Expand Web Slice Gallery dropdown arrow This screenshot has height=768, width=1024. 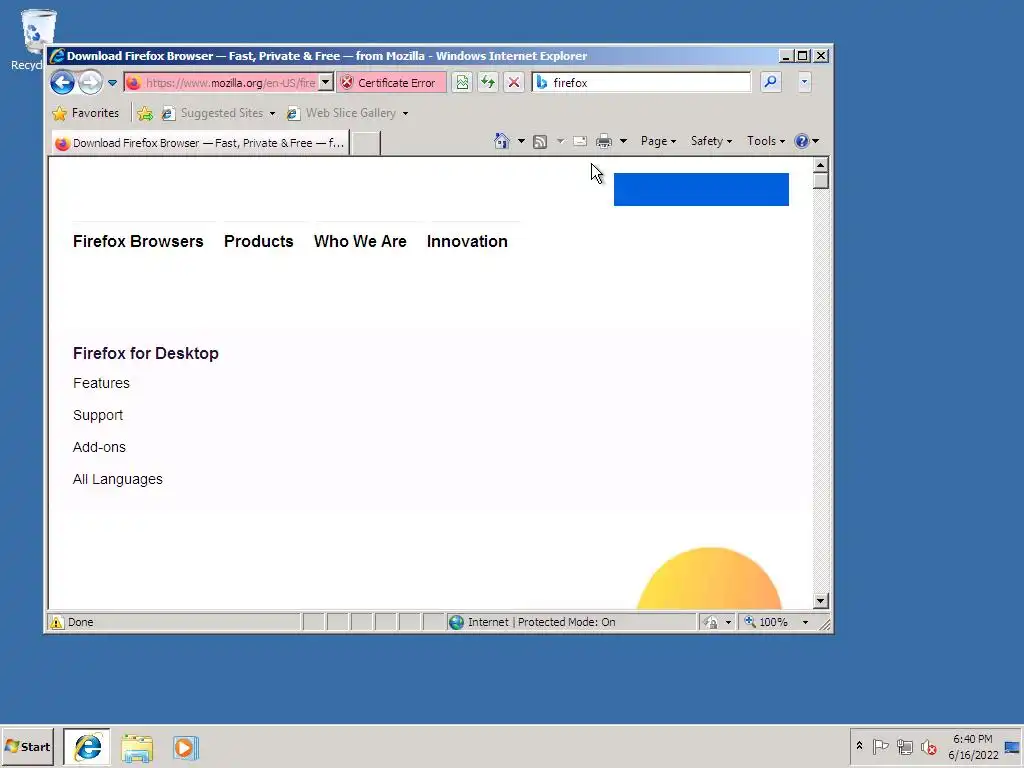[x=405, y=114]
